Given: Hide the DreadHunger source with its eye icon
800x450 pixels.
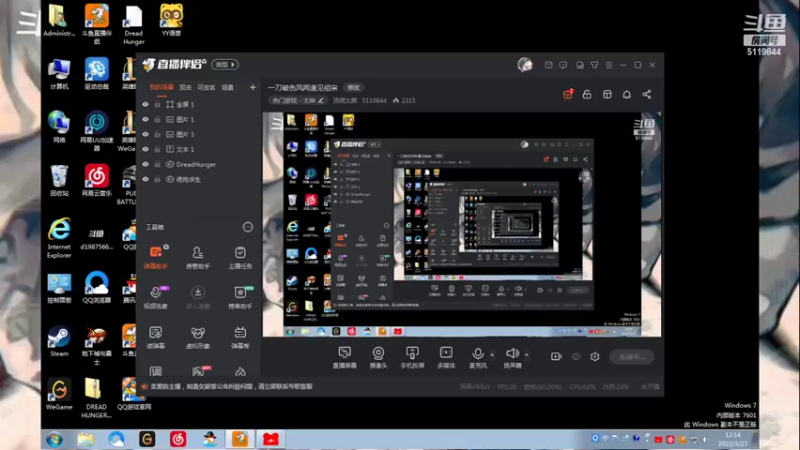Looking at the screenshot, I should 145,164.
